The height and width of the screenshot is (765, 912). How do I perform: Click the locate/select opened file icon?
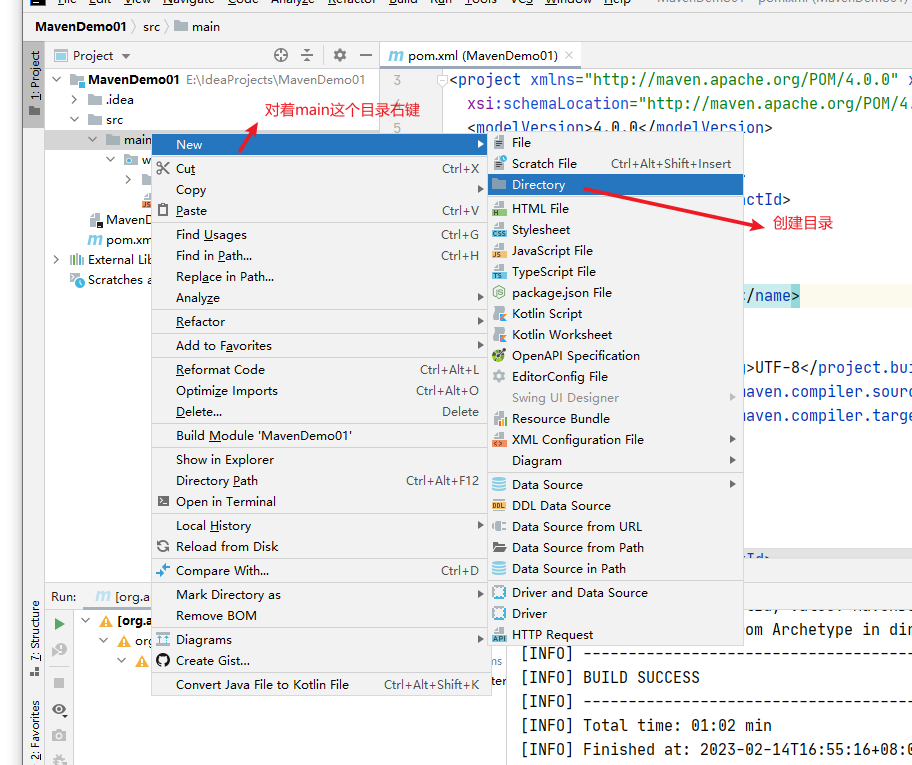(281, 55)
